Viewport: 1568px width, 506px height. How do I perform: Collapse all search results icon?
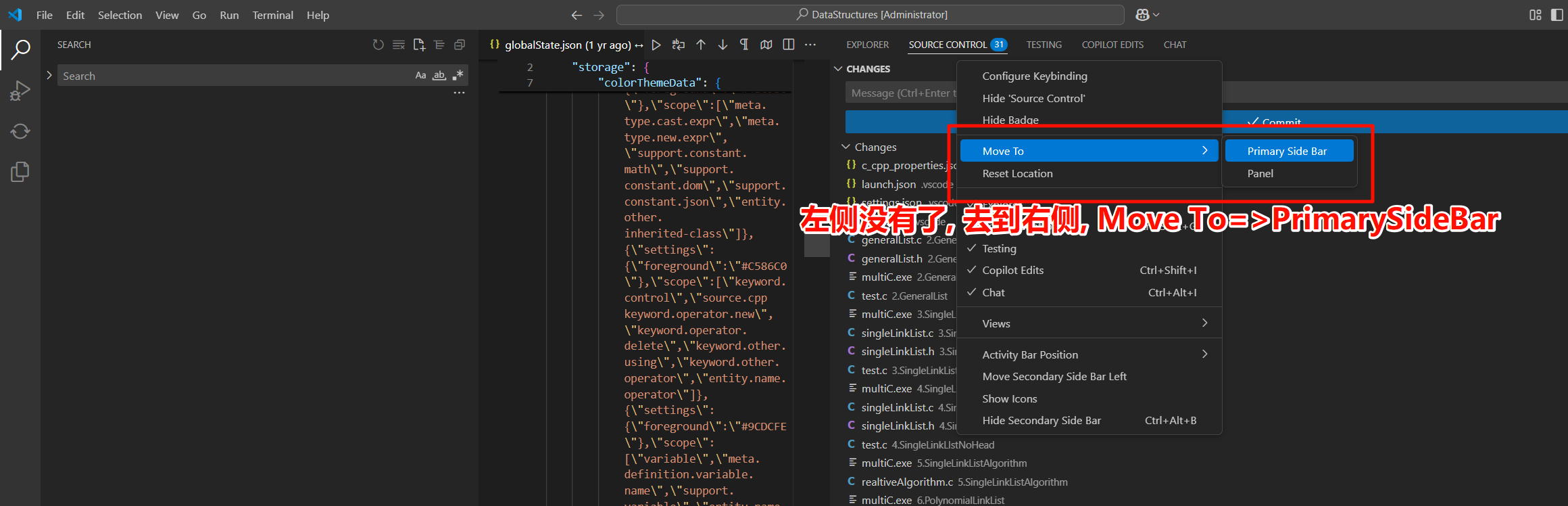point(460,45)
